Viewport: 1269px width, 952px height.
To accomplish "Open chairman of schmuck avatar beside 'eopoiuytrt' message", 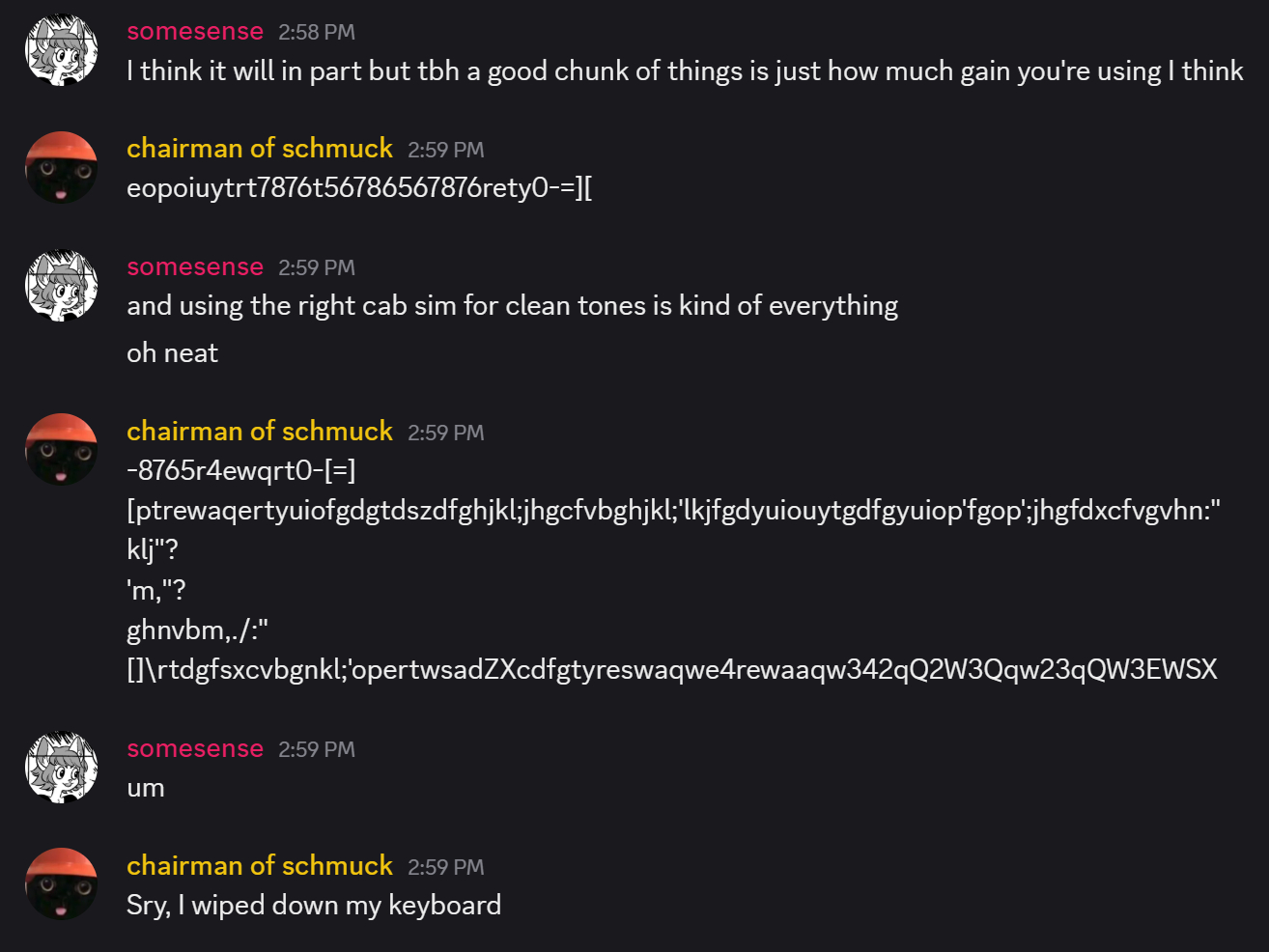I will [62, 167].
